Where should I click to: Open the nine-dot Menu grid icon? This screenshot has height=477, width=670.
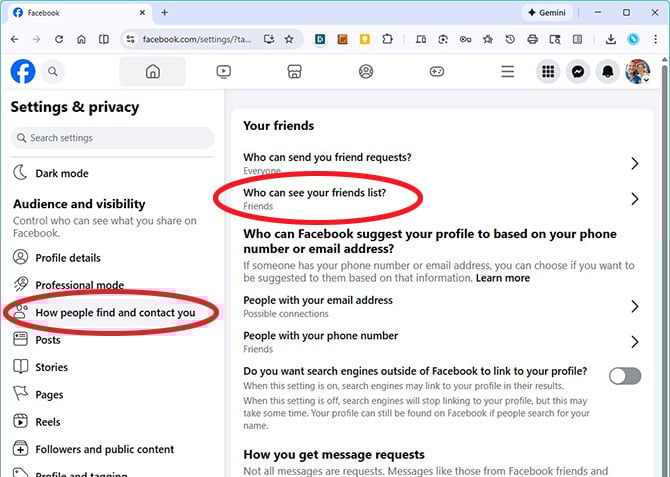(x=548, y=71)
